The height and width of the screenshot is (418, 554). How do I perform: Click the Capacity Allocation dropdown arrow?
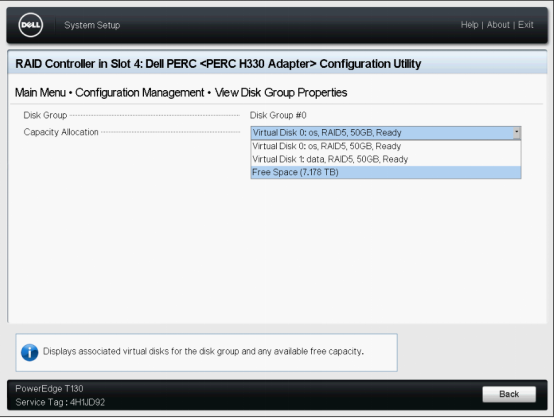click(517, 133)
